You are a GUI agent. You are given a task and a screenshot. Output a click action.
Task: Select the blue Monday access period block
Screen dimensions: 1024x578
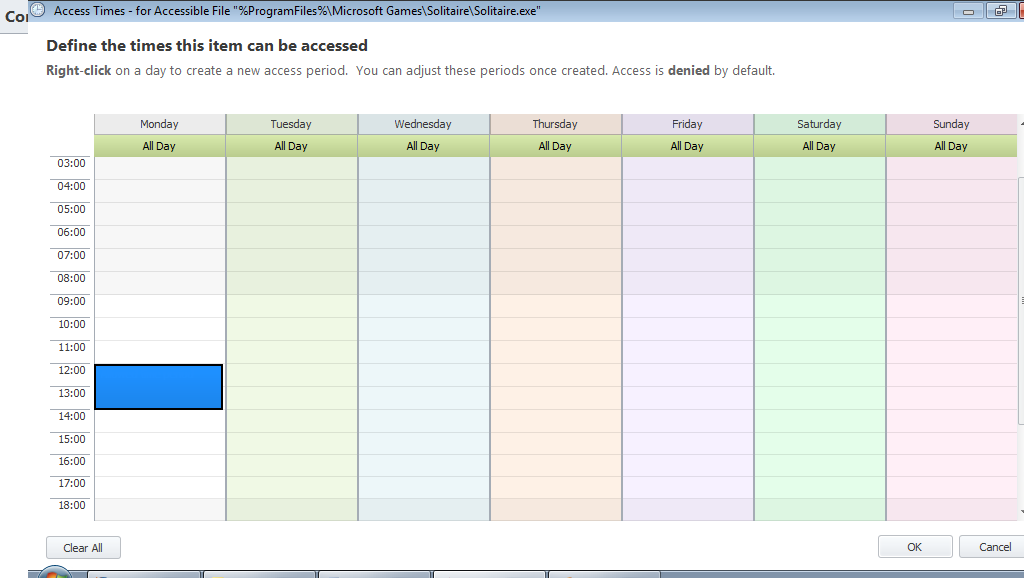pos(159,387)
